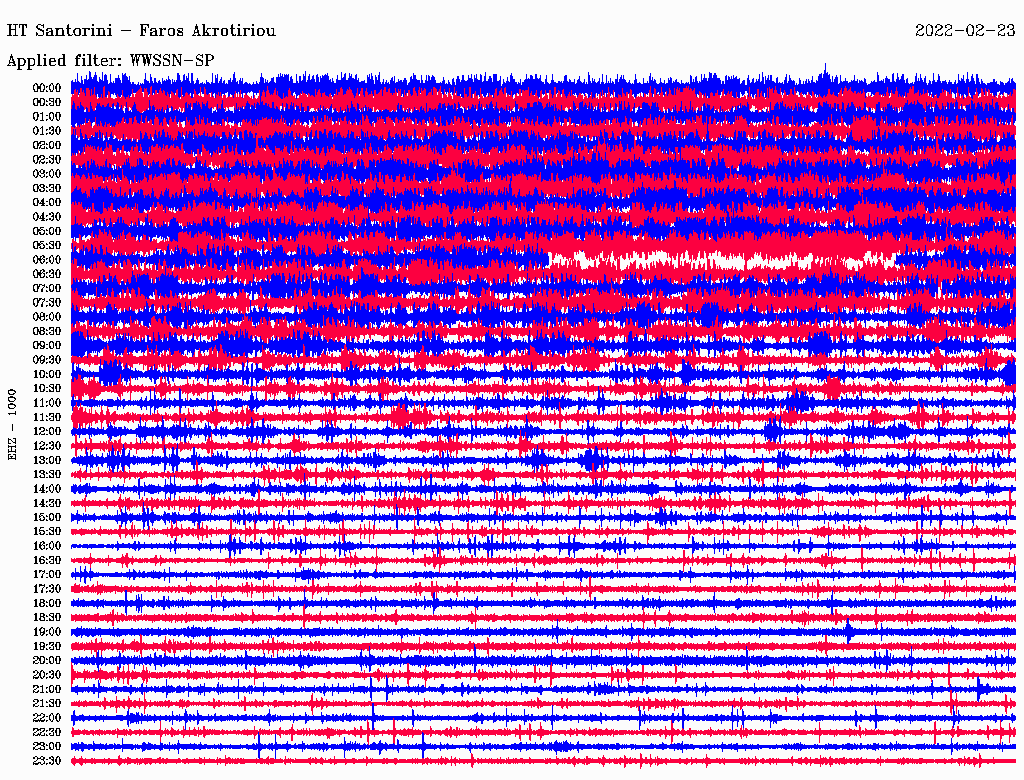Select the 12:00 time label
Screen dimensions: 1024x780
(47, 431)
